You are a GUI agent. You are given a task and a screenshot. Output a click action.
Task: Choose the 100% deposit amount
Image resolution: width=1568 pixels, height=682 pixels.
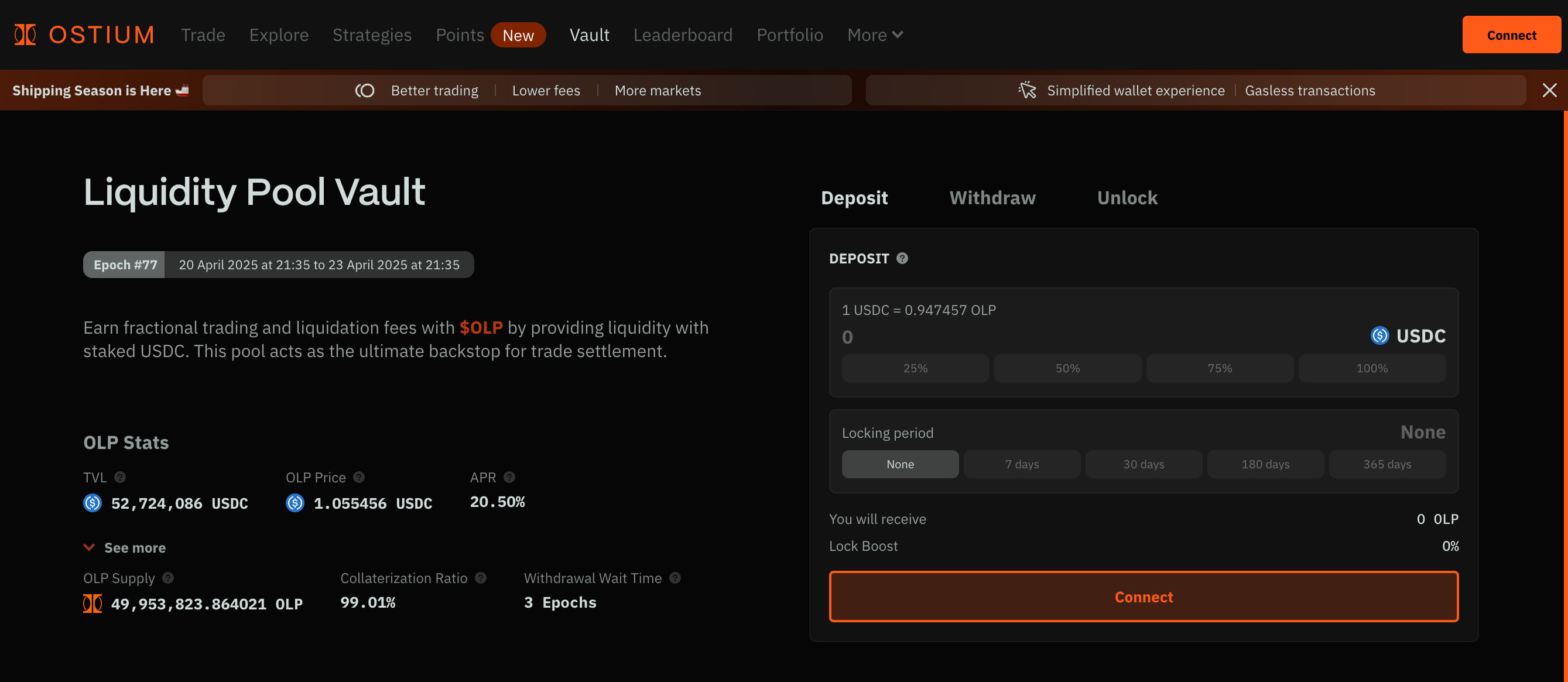coord(1372,368)
